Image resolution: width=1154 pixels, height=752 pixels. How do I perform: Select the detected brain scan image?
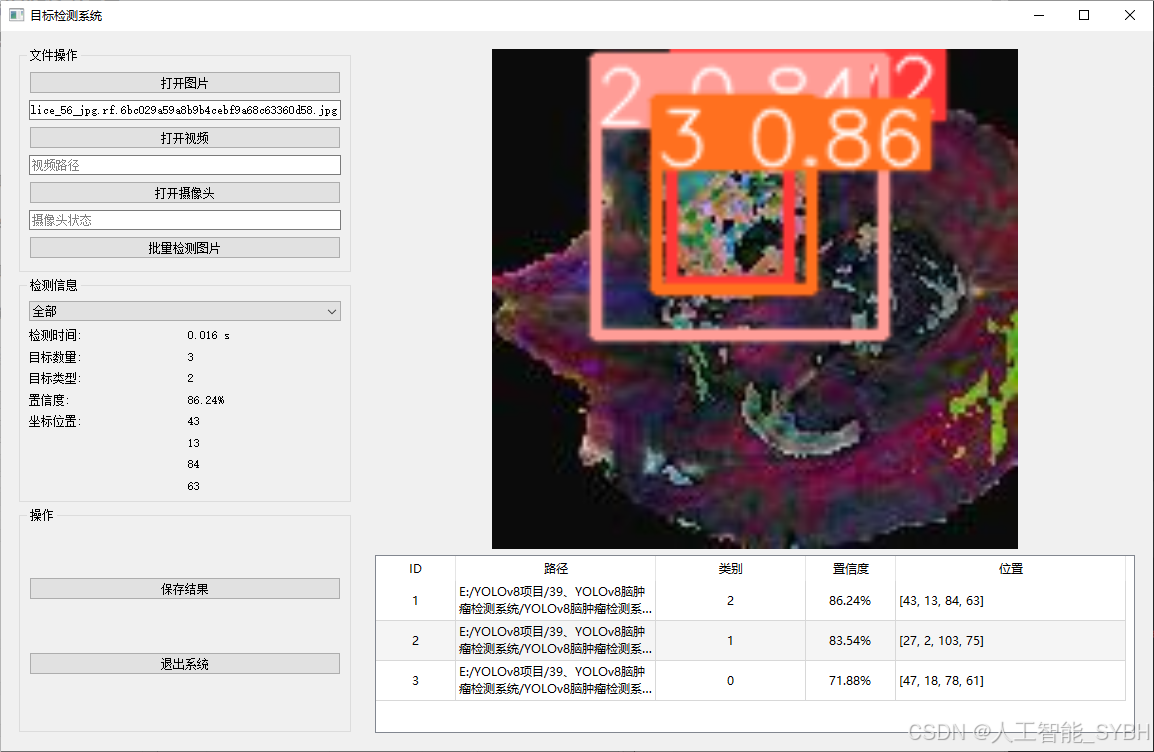point(754,299)
